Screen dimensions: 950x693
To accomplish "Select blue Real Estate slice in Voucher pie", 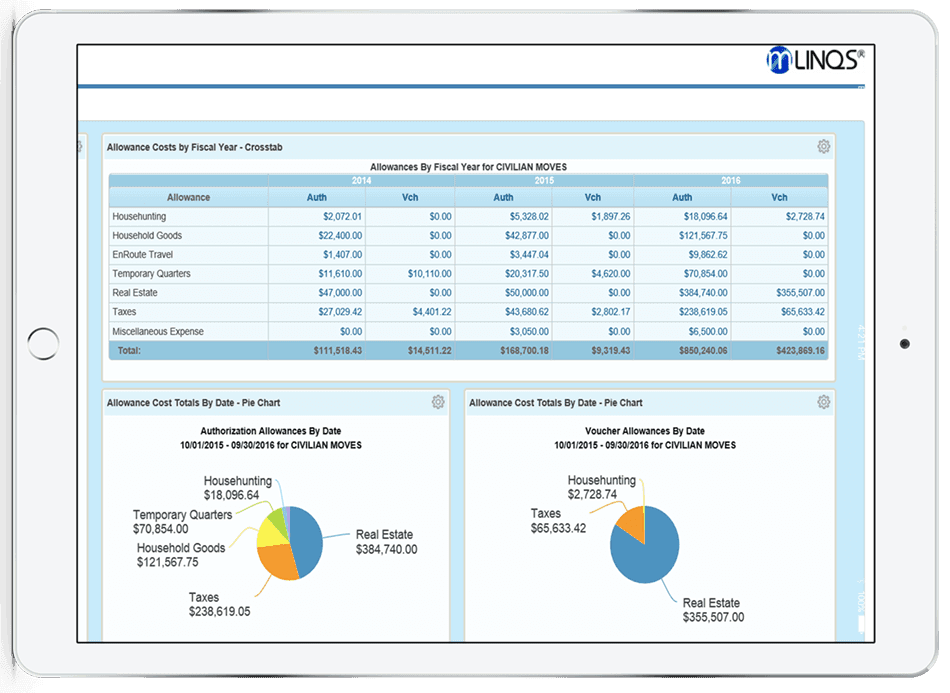I will click(650, 552).
